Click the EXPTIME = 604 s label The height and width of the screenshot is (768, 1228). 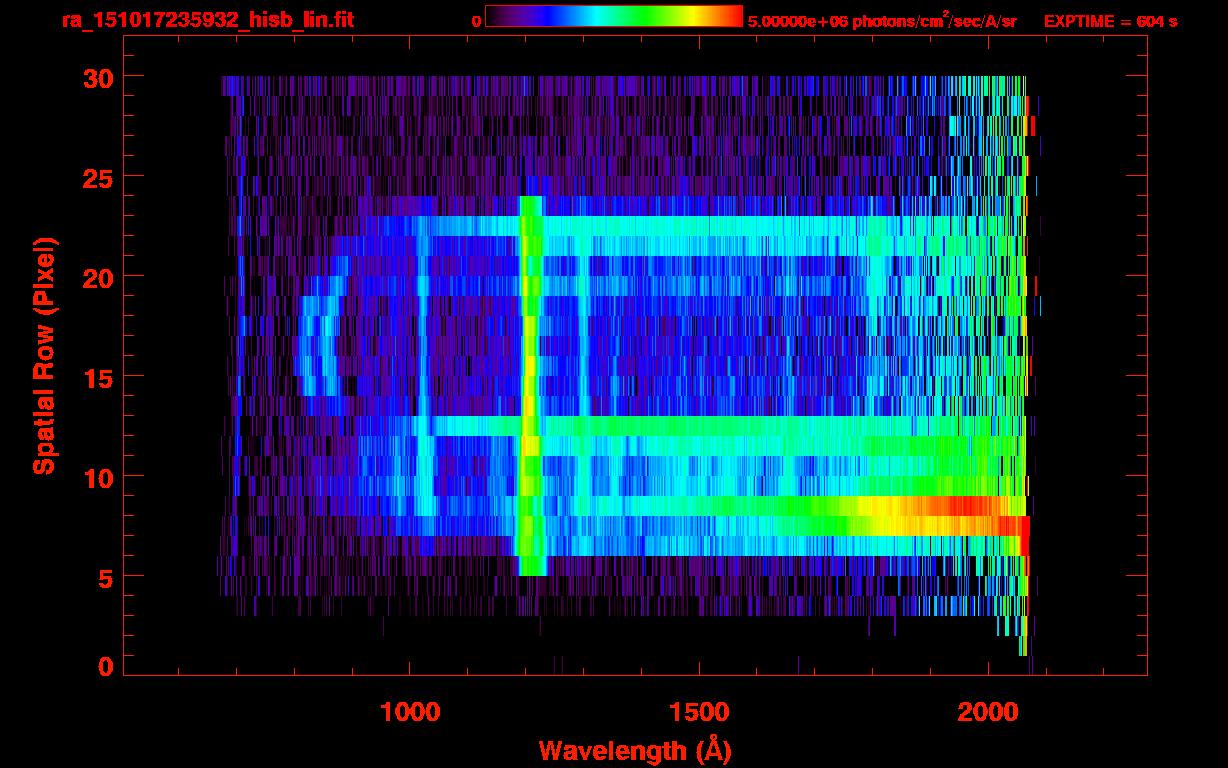tap(1111, 21)
